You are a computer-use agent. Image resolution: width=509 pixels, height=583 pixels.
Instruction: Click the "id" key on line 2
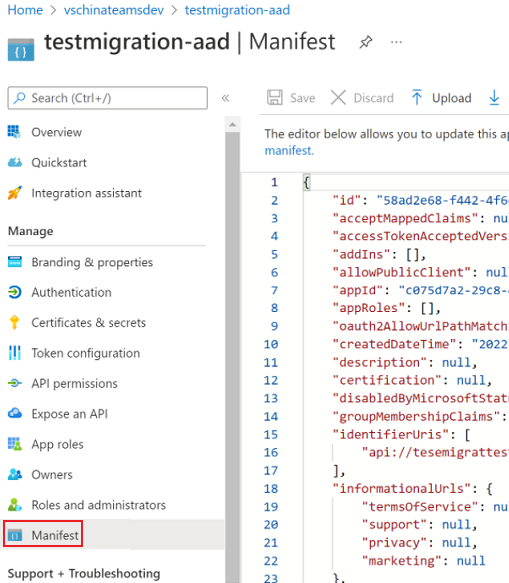coord(347,200)
